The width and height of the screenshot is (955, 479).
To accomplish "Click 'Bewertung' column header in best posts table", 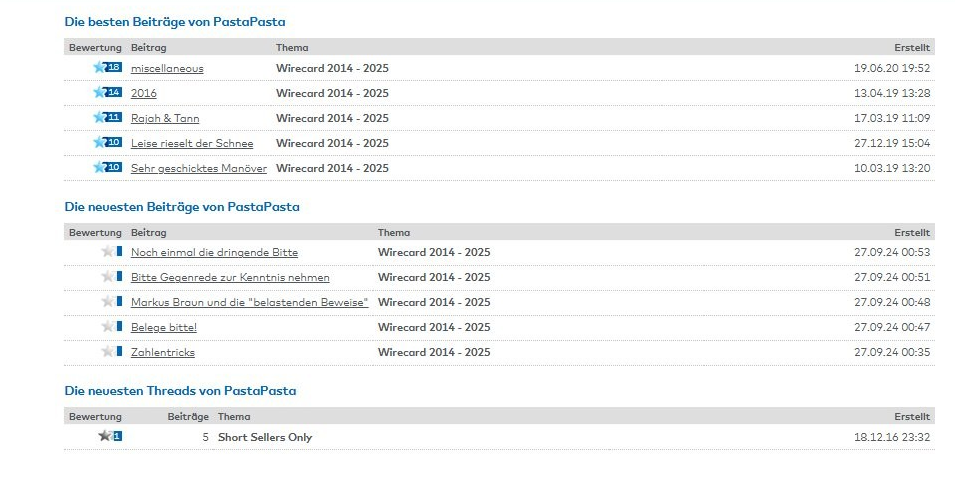I will pos(95,47).
